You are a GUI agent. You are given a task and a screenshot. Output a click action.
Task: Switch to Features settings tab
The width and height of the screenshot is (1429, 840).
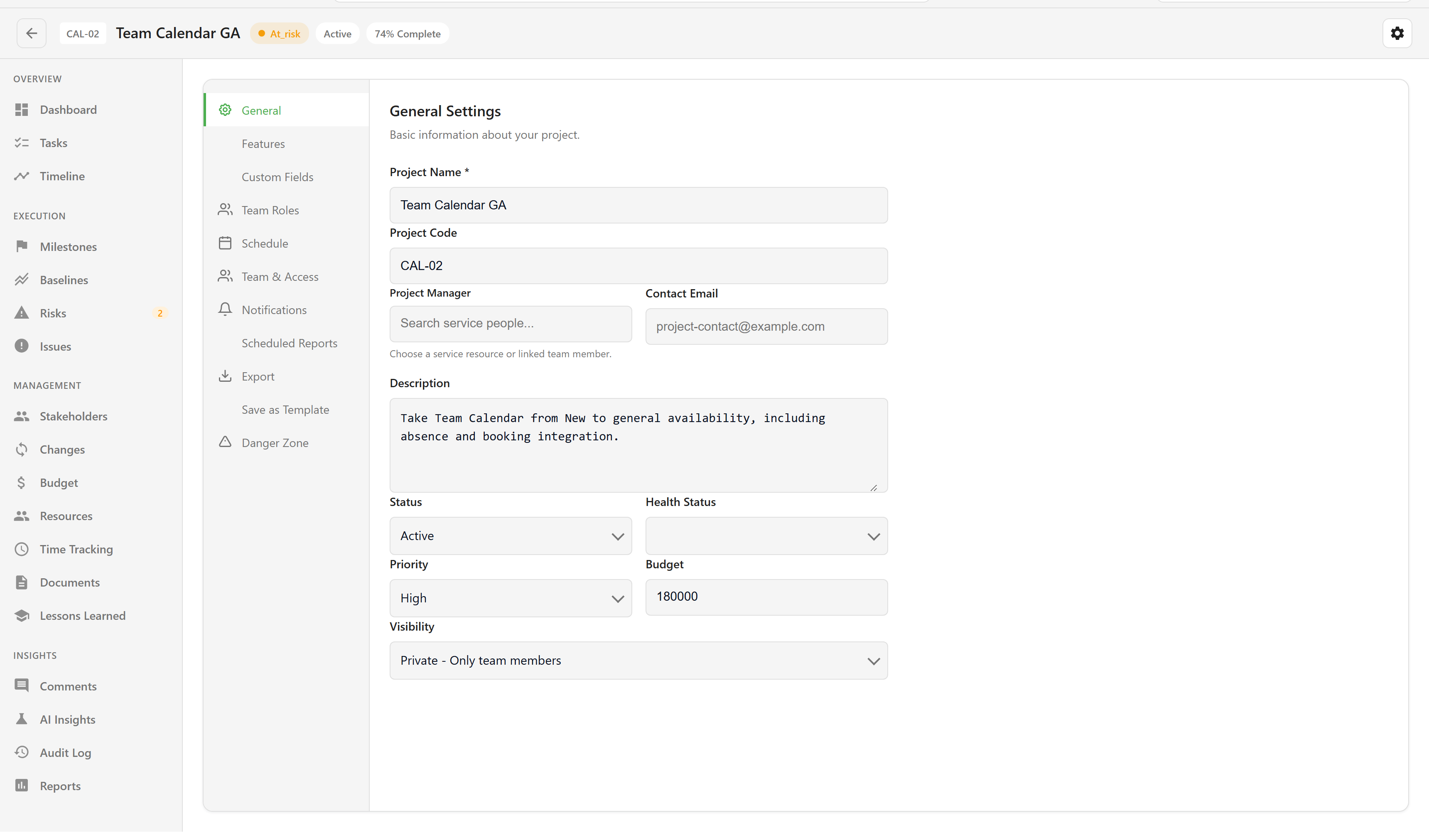tap(286, 143)
